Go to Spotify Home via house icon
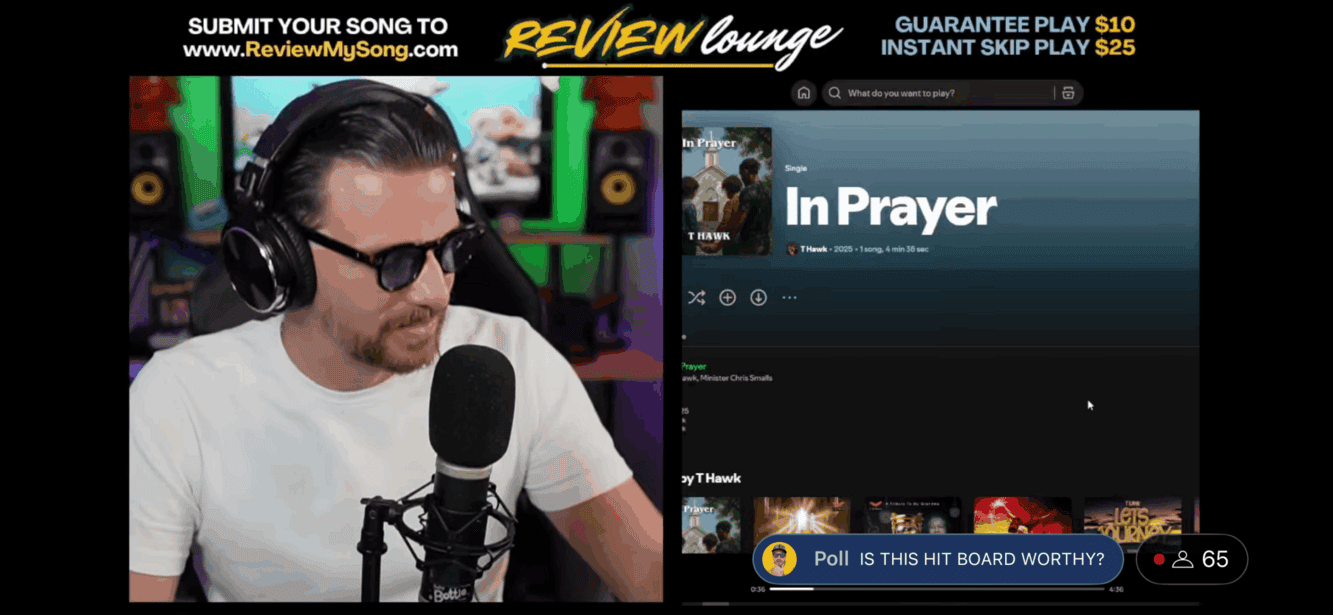This screenshot has height=615, width=1333. (803, 93)
